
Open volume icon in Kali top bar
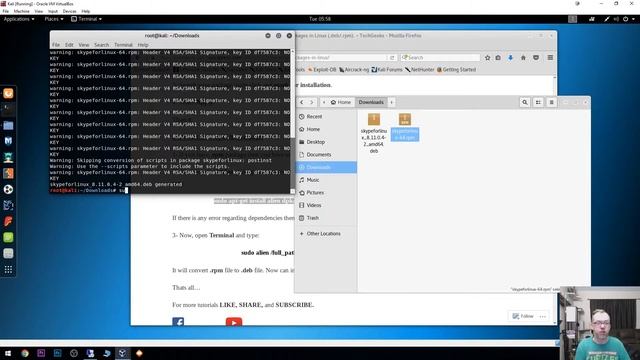click(x=616, y=19)
